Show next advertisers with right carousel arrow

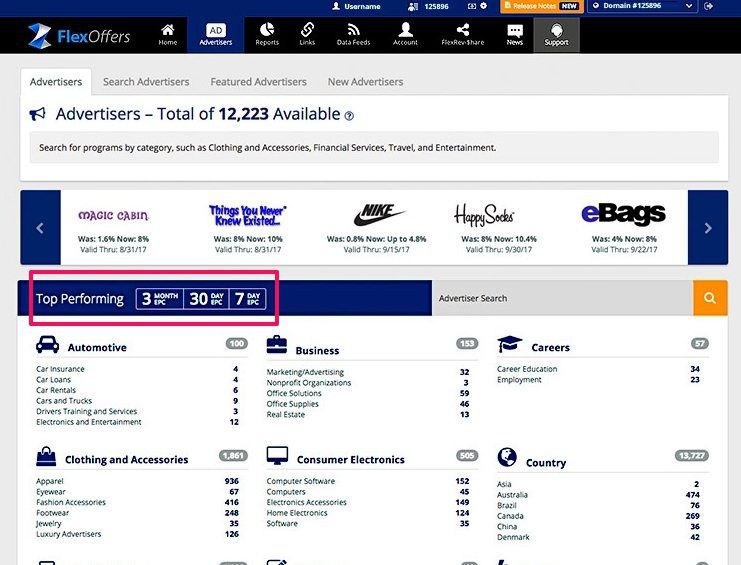(708, 228)
